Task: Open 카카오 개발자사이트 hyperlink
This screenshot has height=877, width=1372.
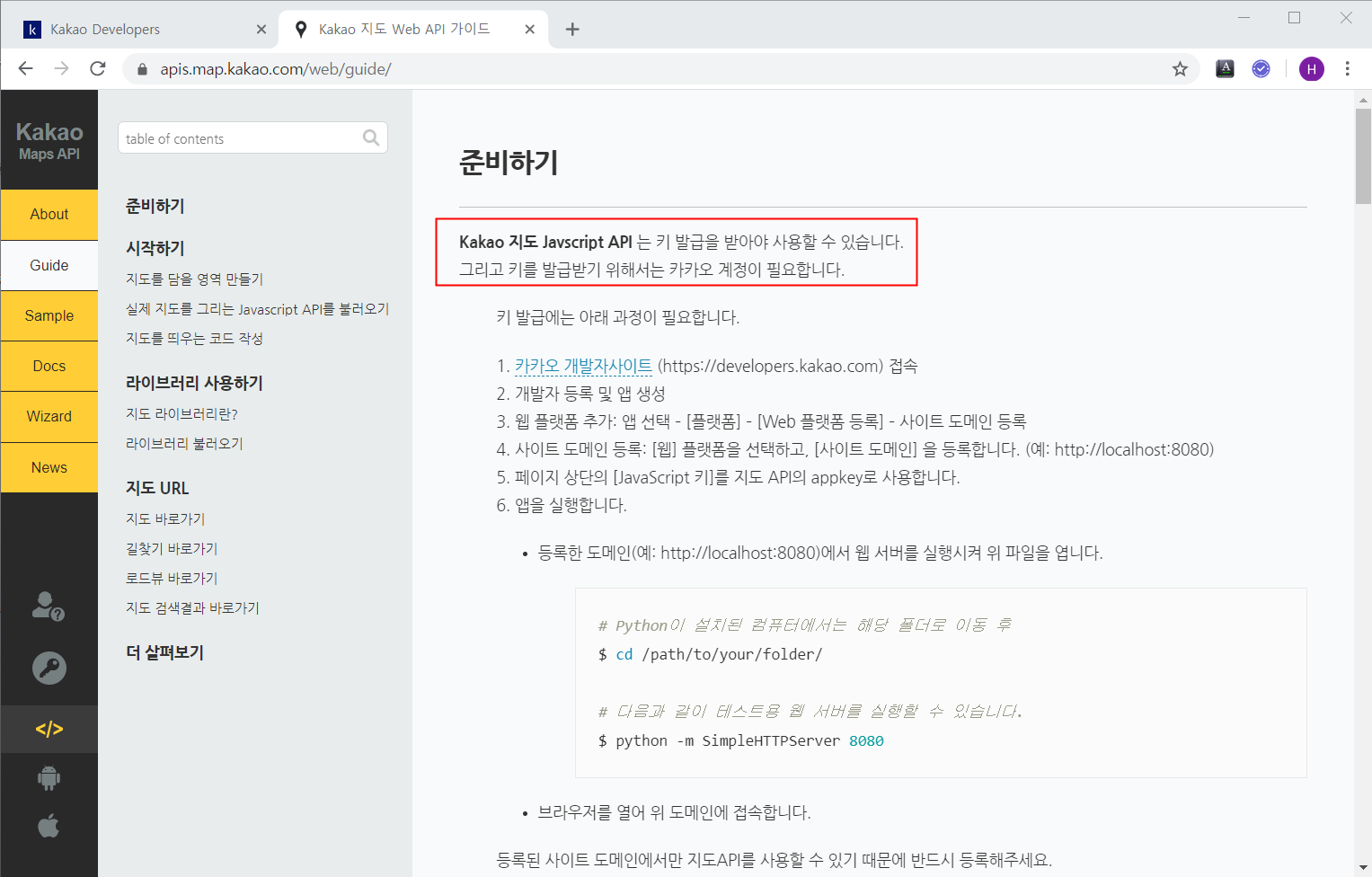Action: tap(583, 366)
